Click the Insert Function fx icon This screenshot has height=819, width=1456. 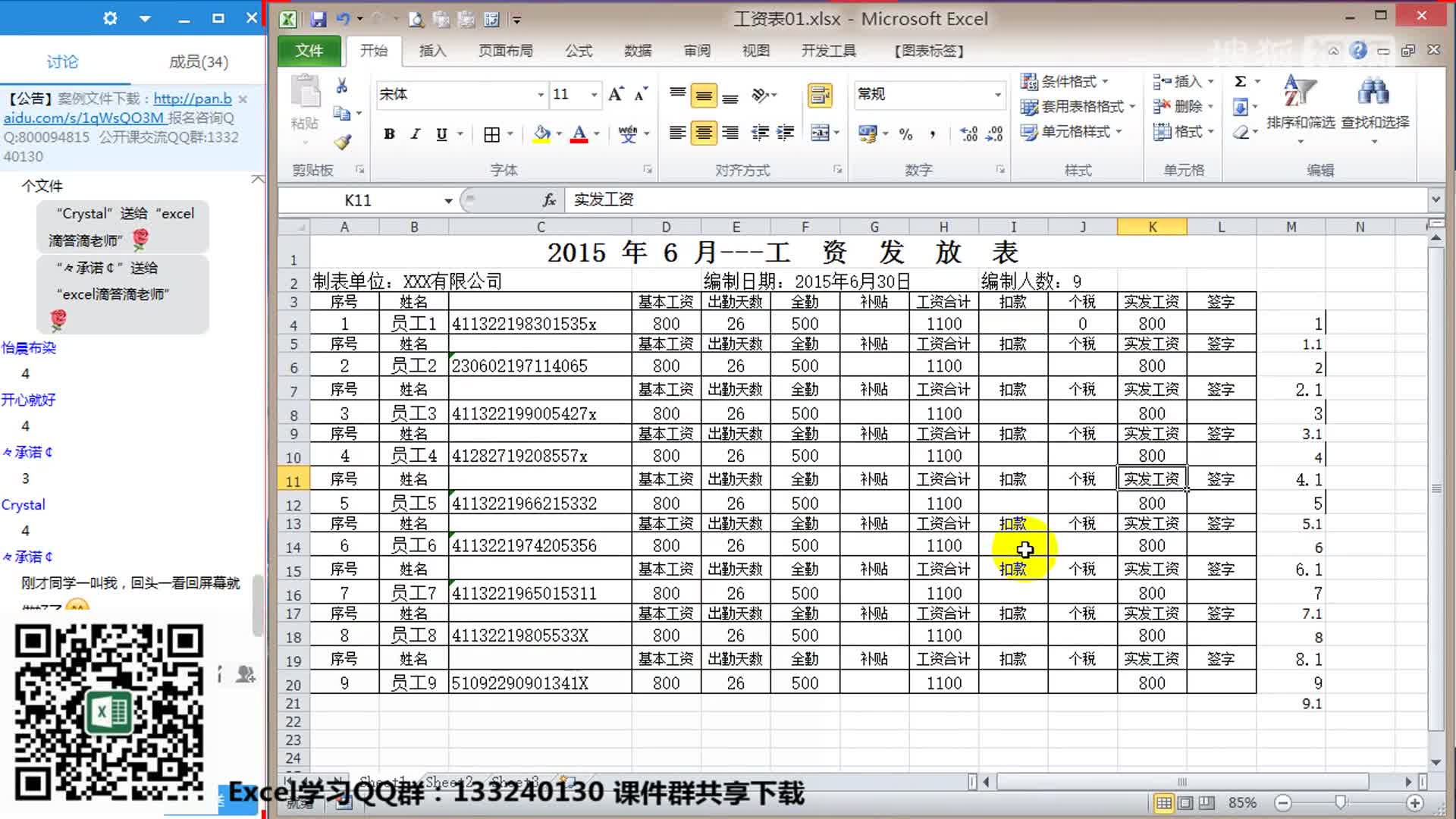click(x=549, y=200)
